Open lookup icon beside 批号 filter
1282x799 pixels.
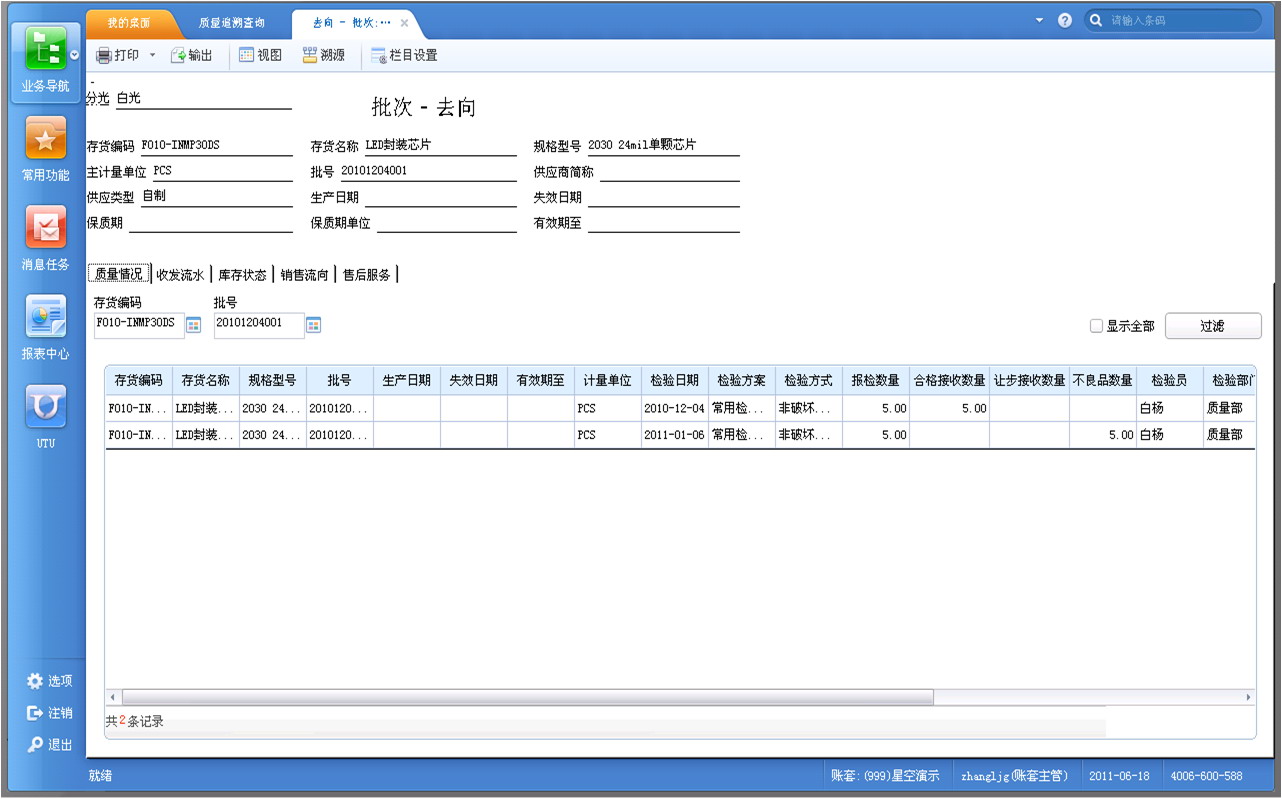coord(314,324)
